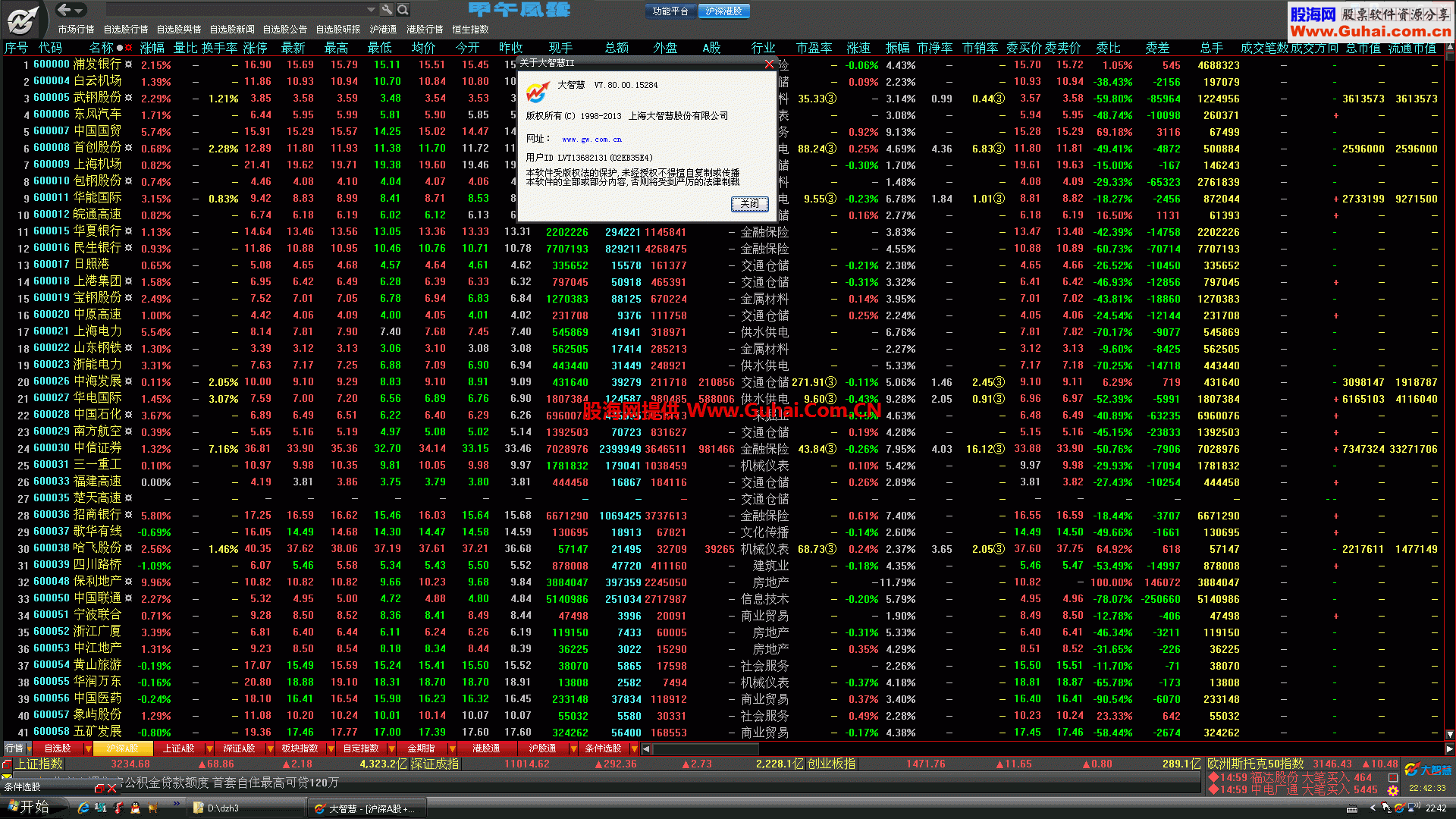Screen dimensions: 1456x819
Task: Restore the 条件选股 mini panel
Action: 99,788
